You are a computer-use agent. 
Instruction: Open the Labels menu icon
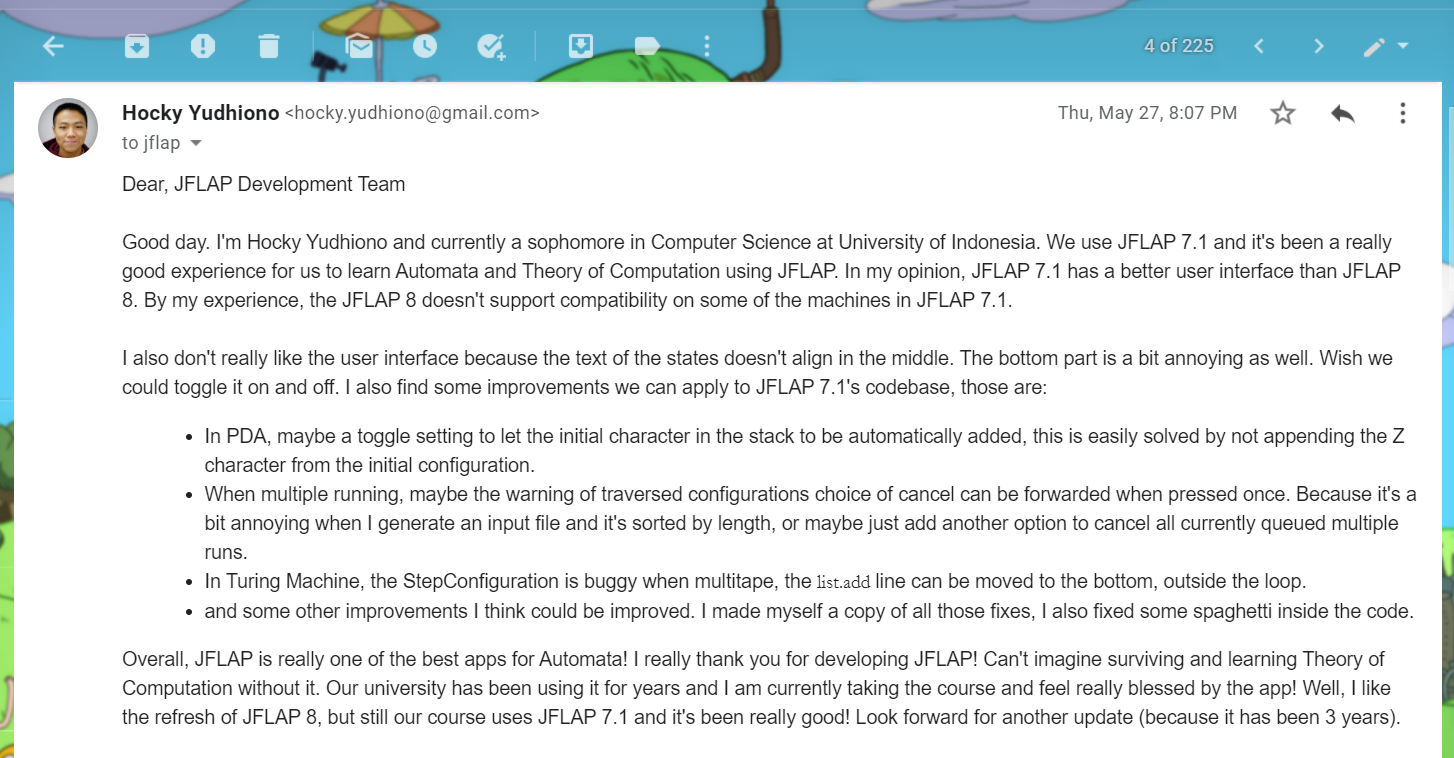pyautogui.click(x=646, y=46)
